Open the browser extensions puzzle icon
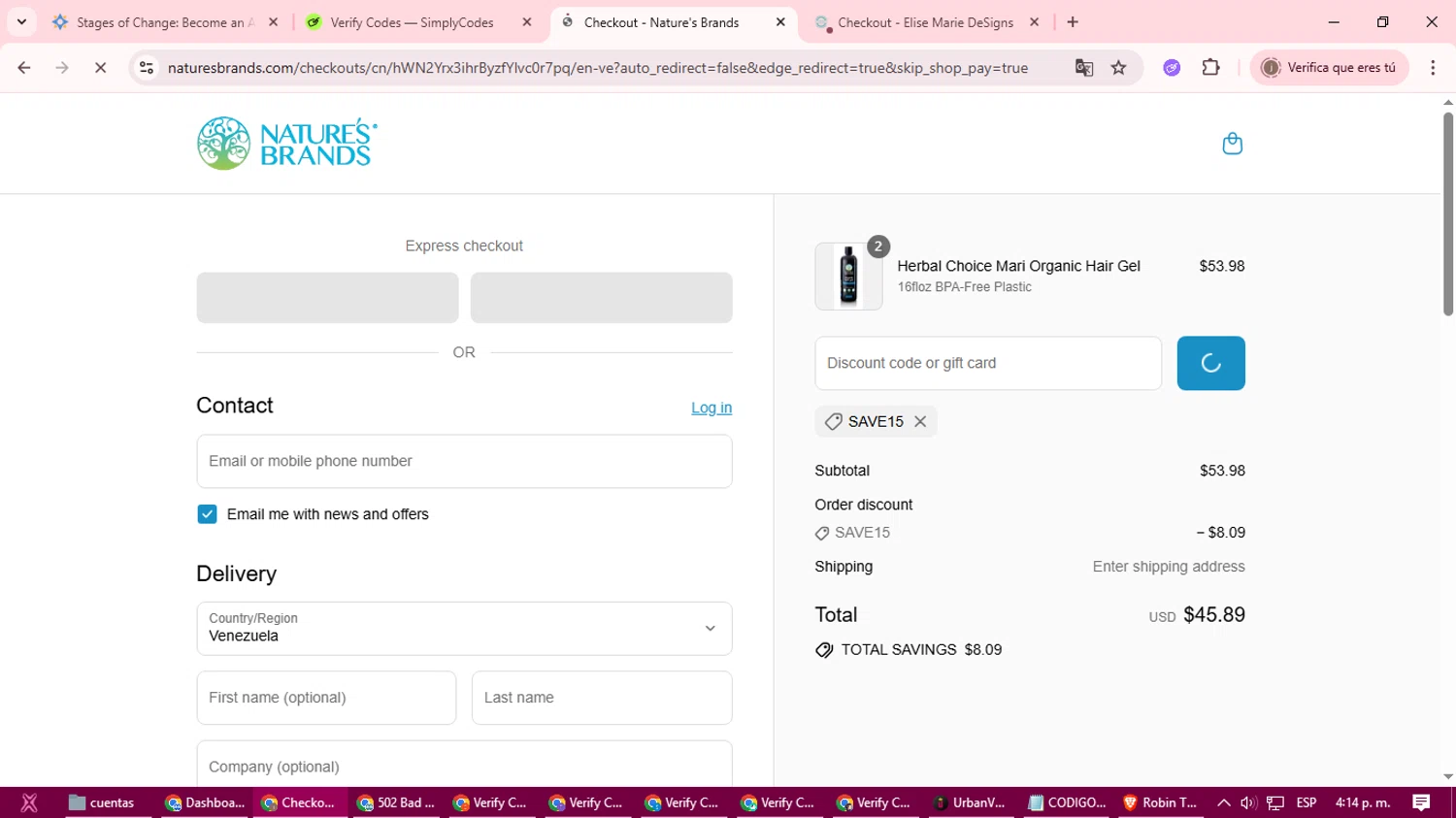The height and width of the screenshot is (818, 1456). coord(1210,68)
